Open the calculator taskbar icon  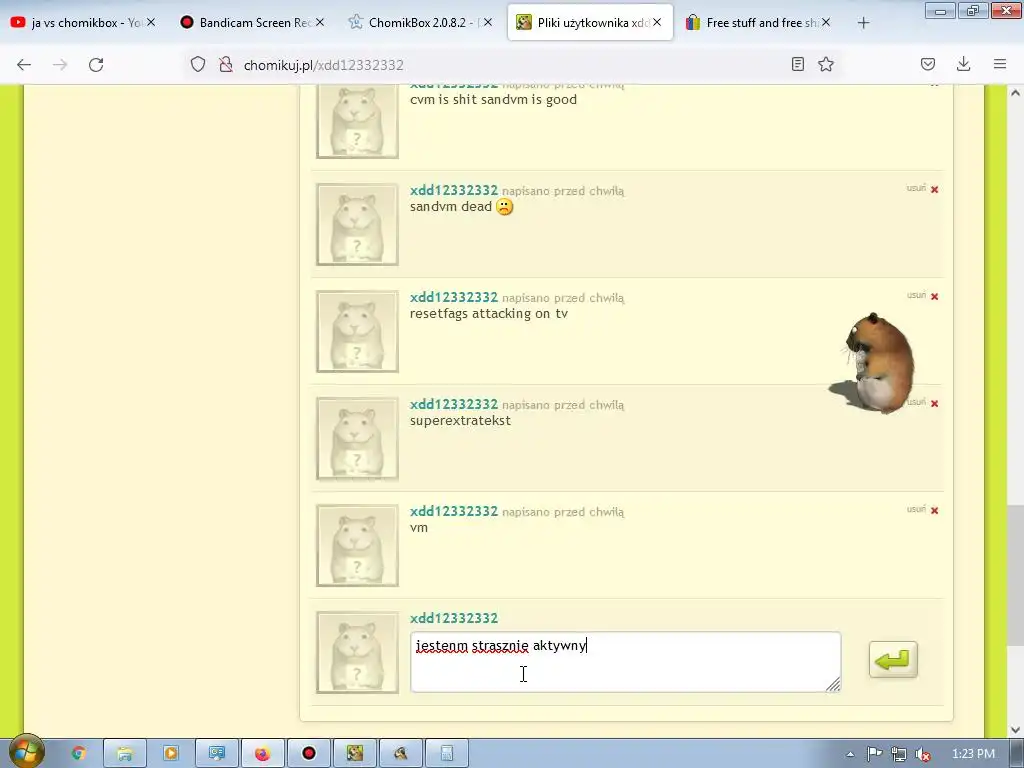coord(447,754)
